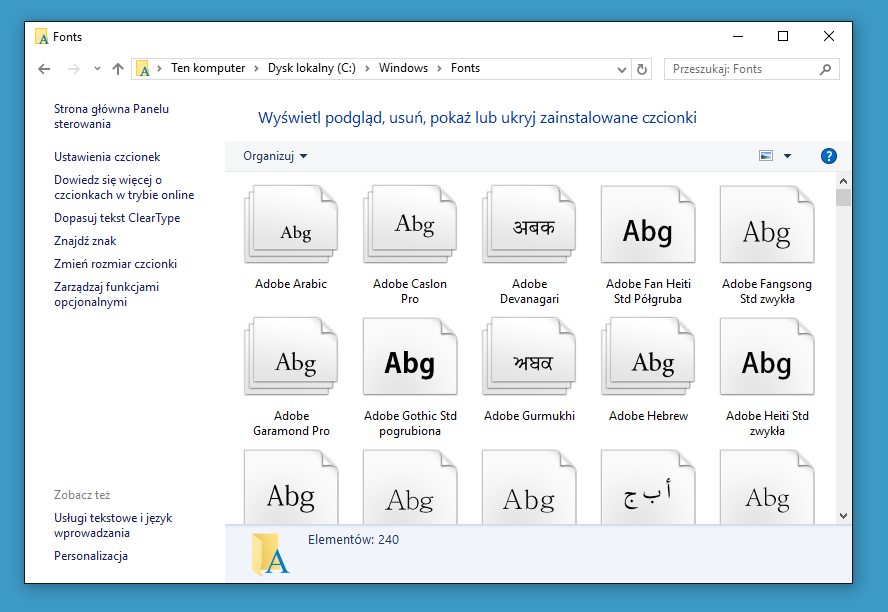Go up one folder level
888x612 pixels.
pyautogui.click(x=118, y=69)
